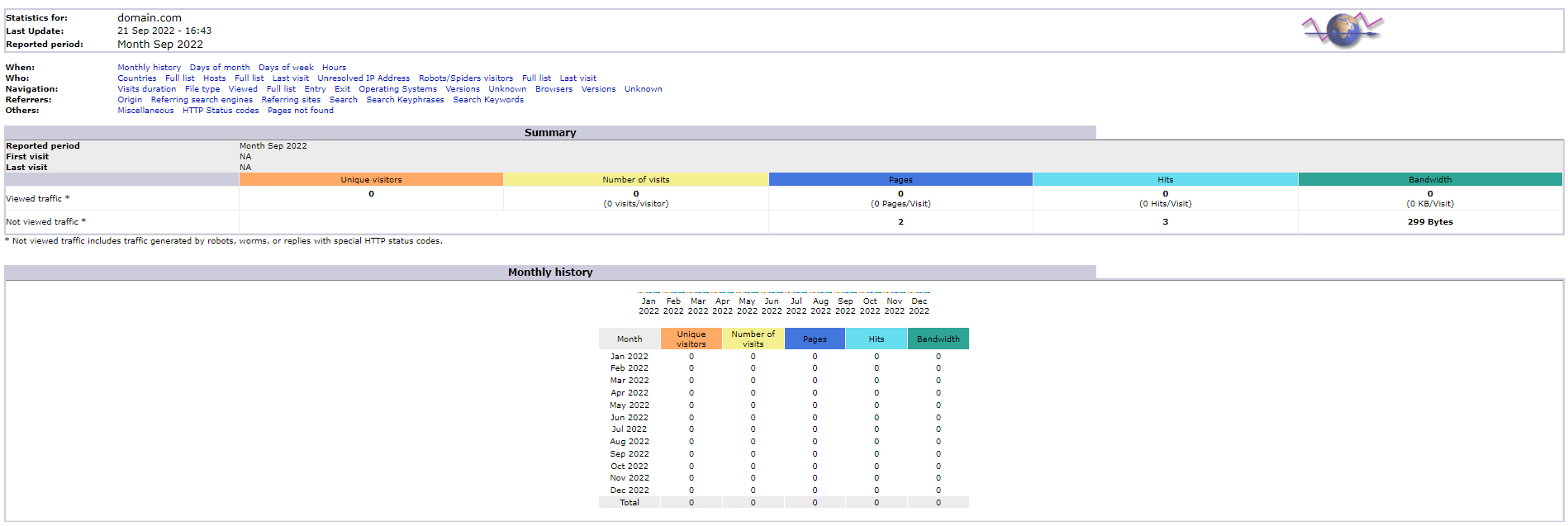Image resolution: width=1568 pixels, height=526 pixels.
Task: Open the Browsers link
Action: click(554, 89)
